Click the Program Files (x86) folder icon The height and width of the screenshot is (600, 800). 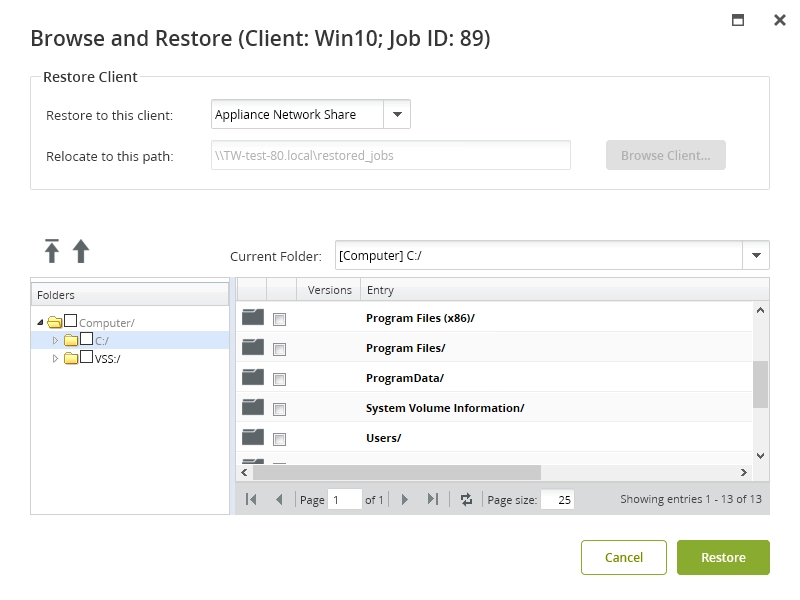(x=253, y=317)
